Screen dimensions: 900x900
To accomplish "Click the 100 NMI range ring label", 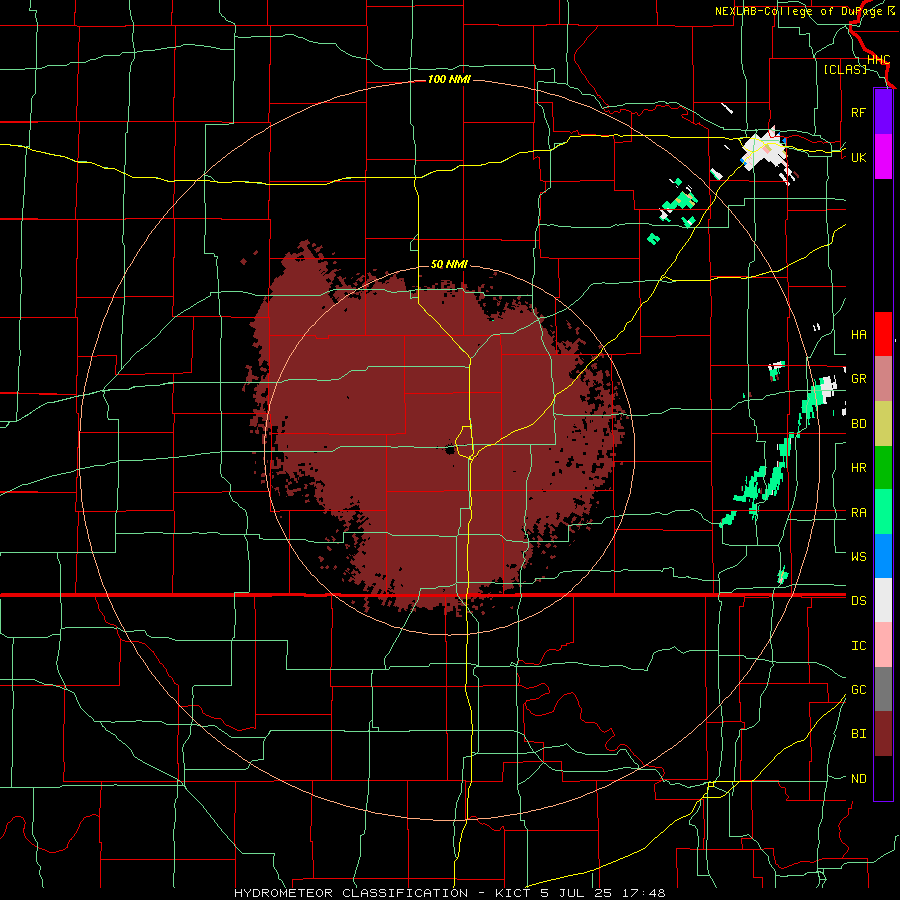I will pyautogui.click(x=449, y=79).
